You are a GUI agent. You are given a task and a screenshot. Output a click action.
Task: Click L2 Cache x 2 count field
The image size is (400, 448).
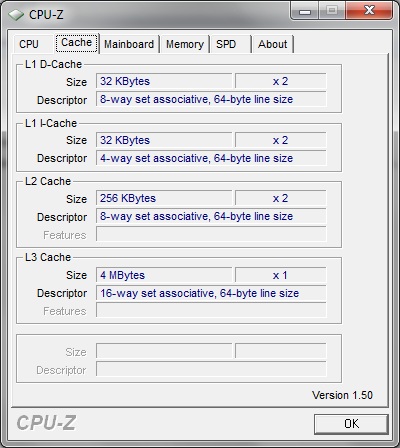tap(280, 198)
